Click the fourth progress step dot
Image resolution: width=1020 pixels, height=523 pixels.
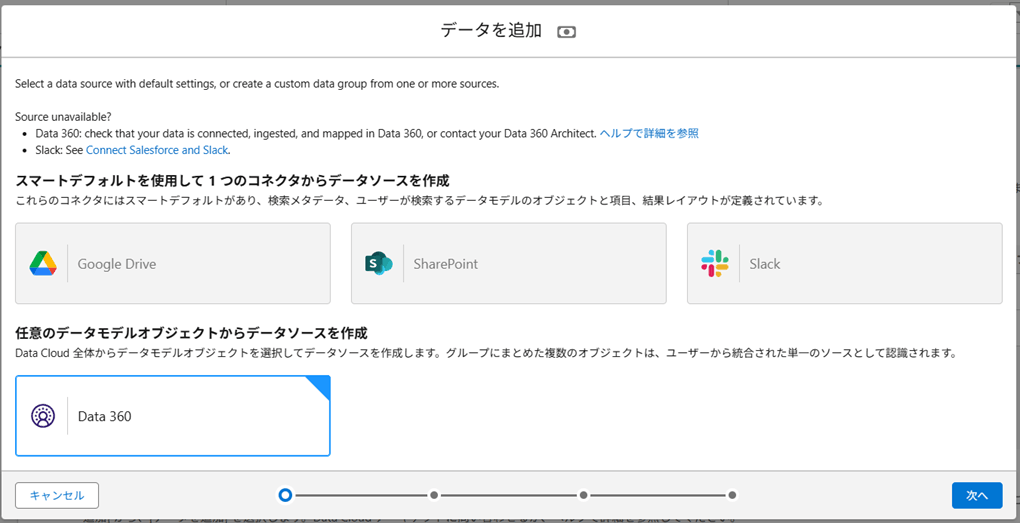[x=732, y=495]
